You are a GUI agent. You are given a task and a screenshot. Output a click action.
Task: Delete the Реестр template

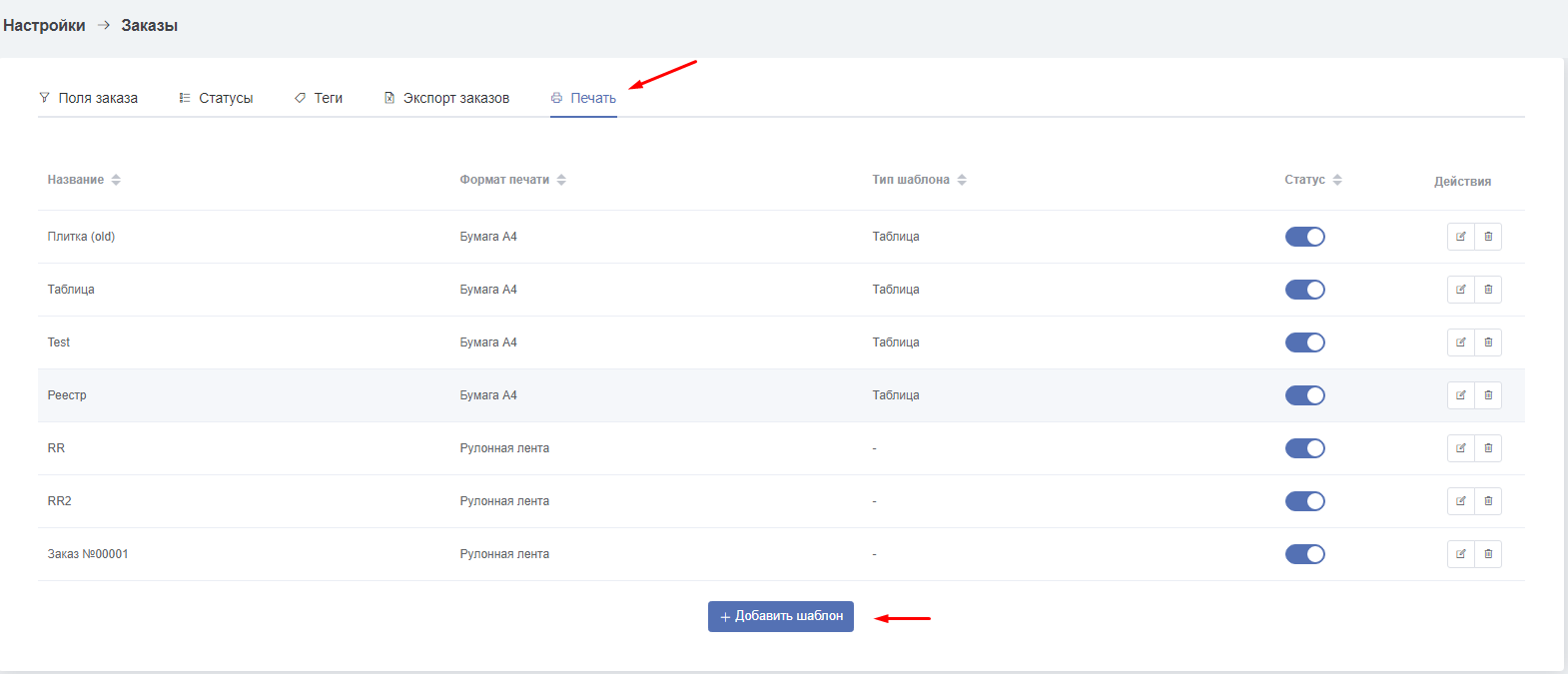click(x=1488, y=395)
